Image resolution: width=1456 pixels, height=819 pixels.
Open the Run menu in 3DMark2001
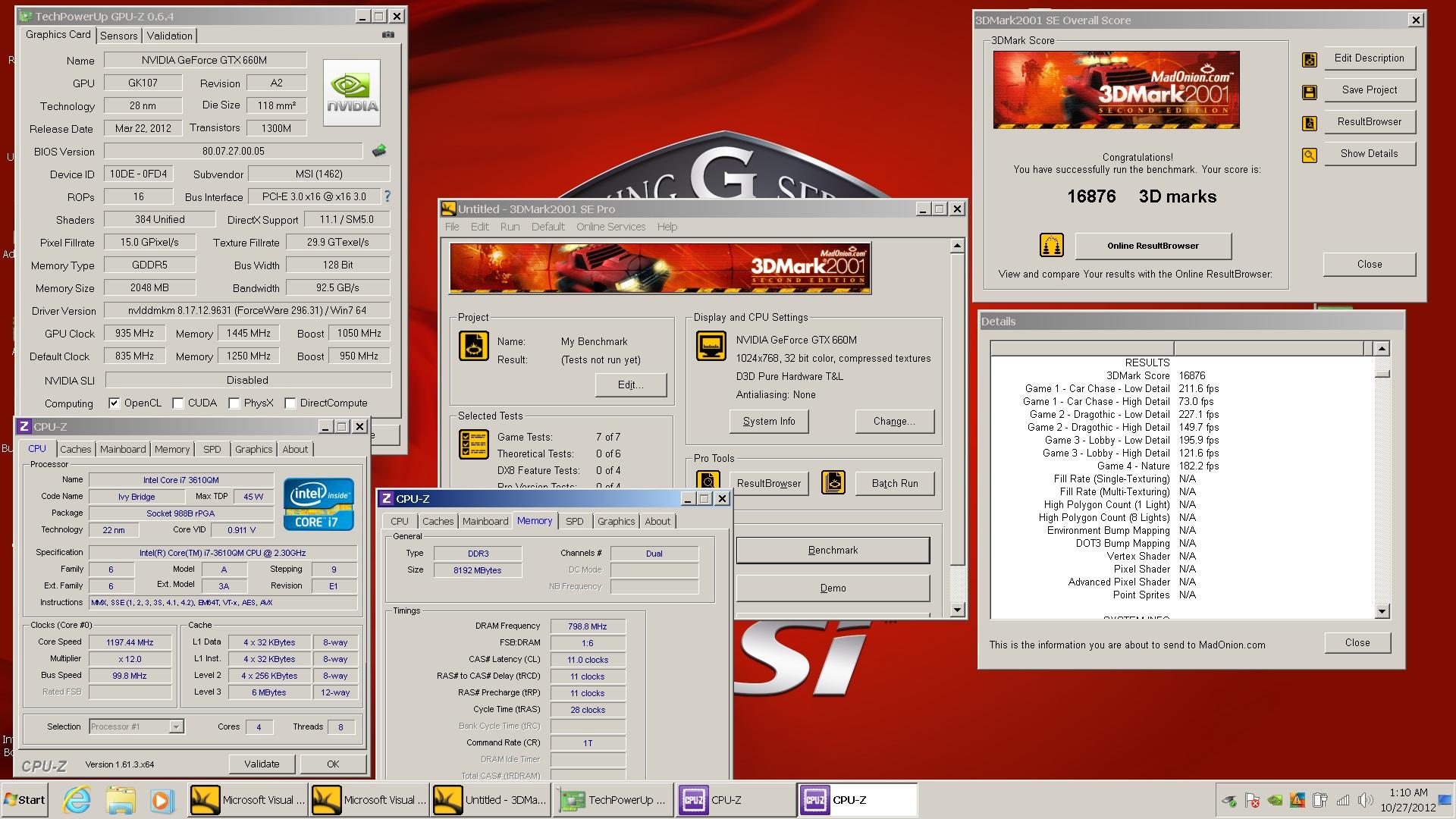pyautogui.click(x=510, y=227)
